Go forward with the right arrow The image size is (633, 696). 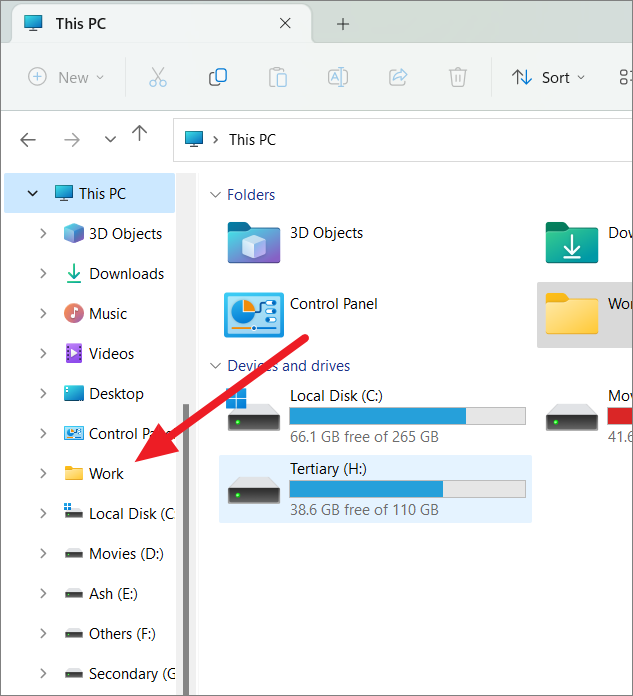pyautogui.click(x=71, y=140)
